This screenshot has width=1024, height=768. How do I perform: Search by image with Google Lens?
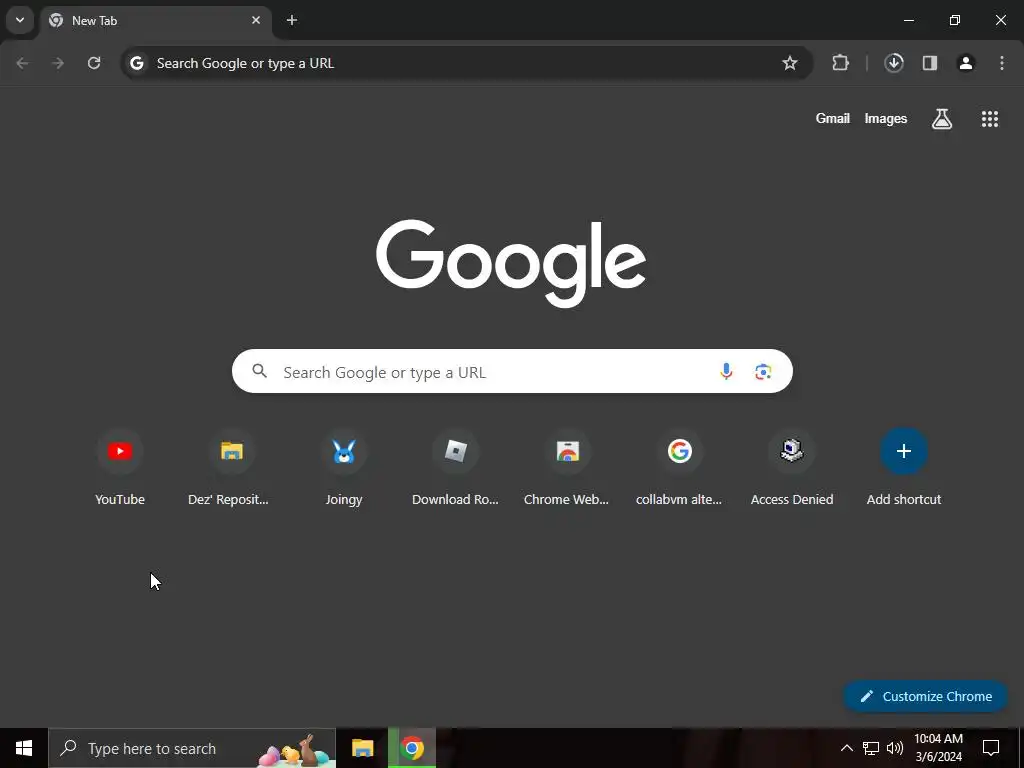point(763,372)
